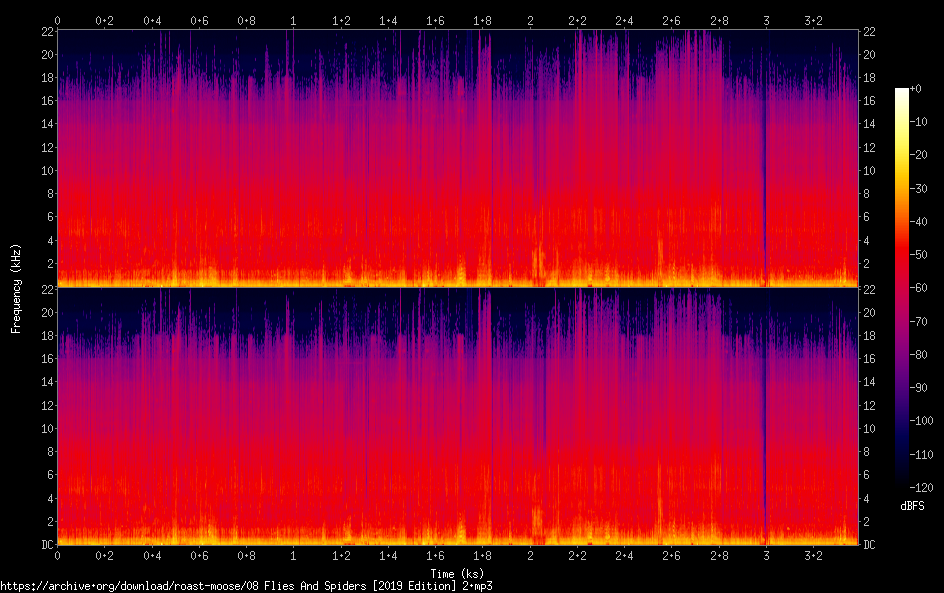Click the 0 tick on the top time axis

57,19
